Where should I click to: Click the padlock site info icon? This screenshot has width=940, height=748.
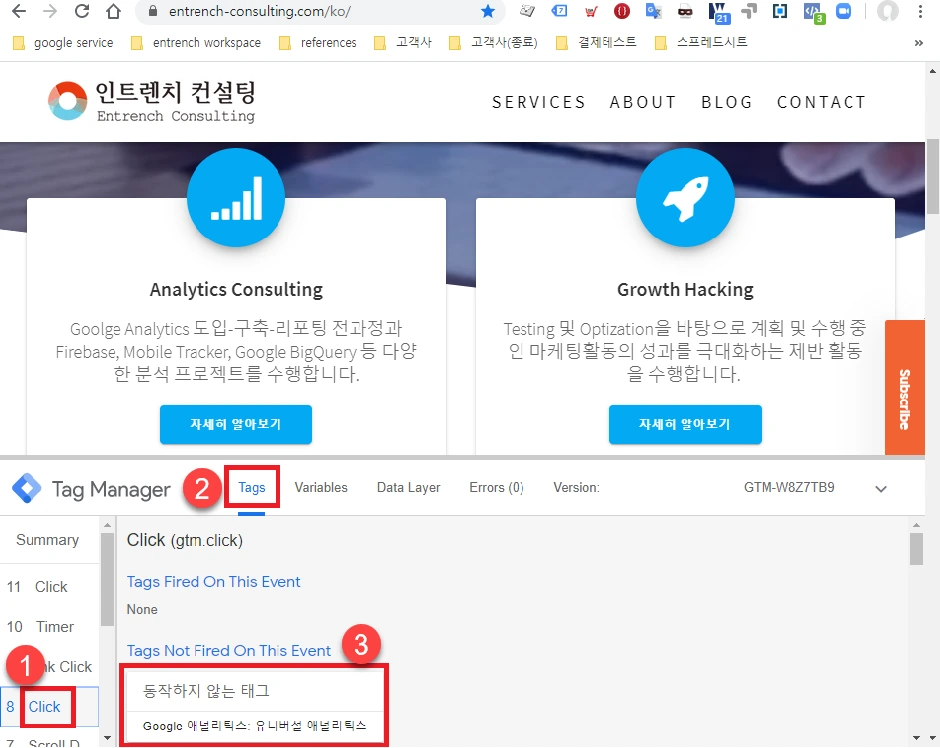point(153,11)
